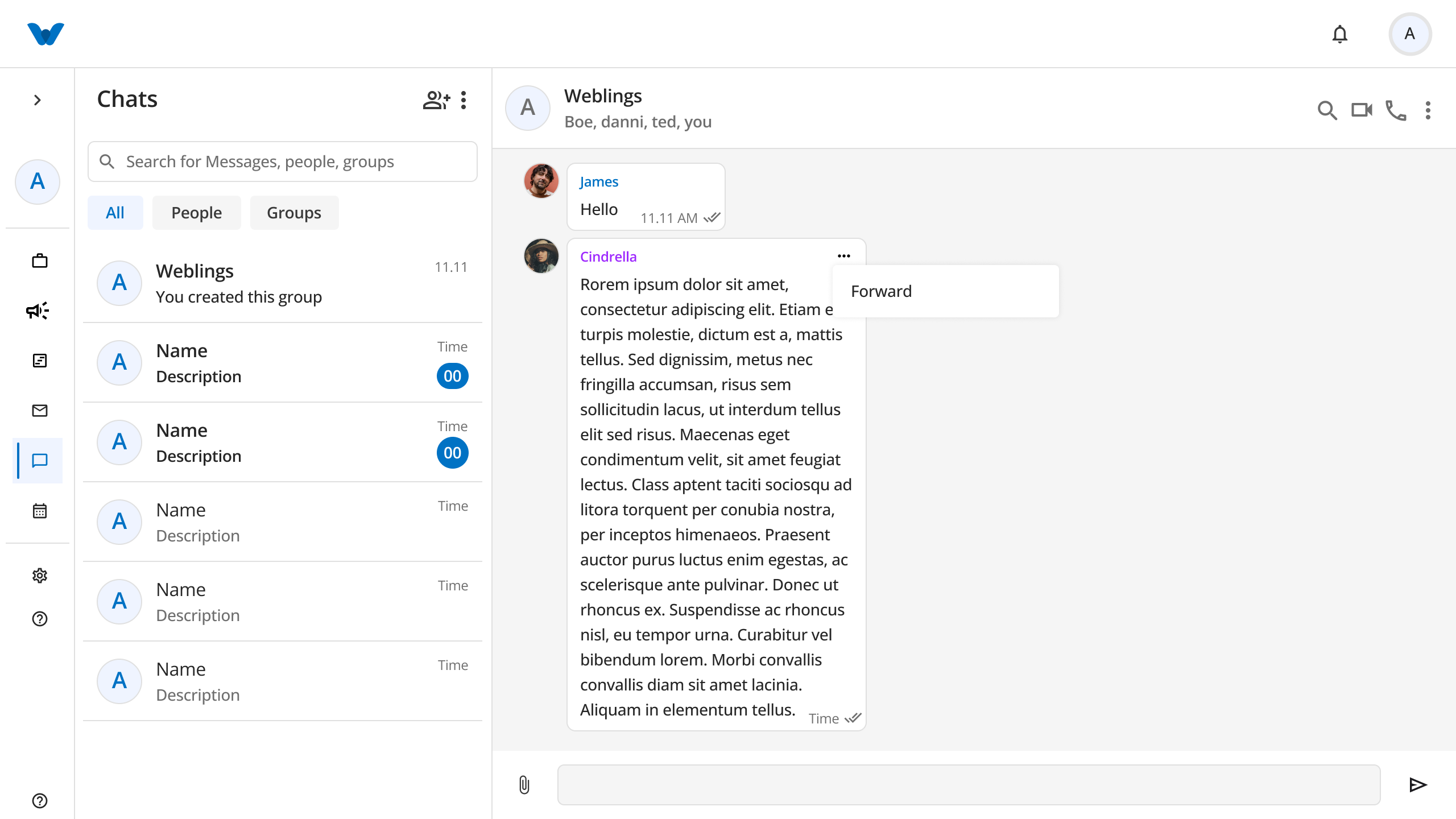Click the 'Boe, danni, ted, you' members line

pos(638,122)
